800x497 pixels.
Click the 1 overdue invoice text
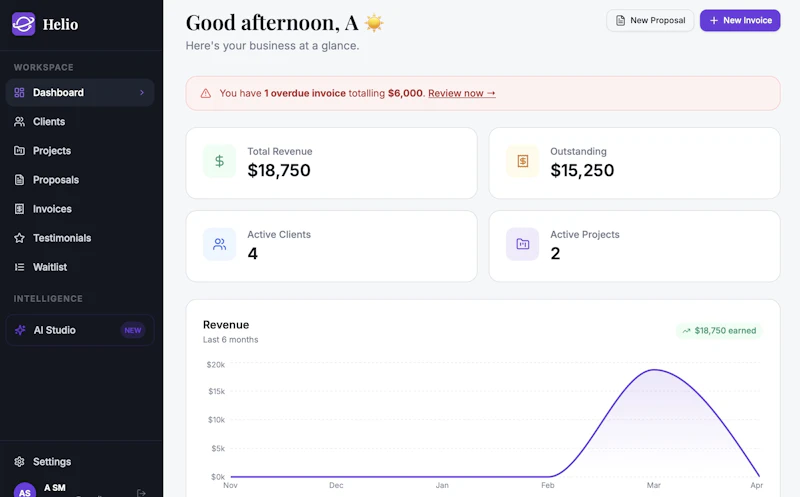click(x=305, y=93)
